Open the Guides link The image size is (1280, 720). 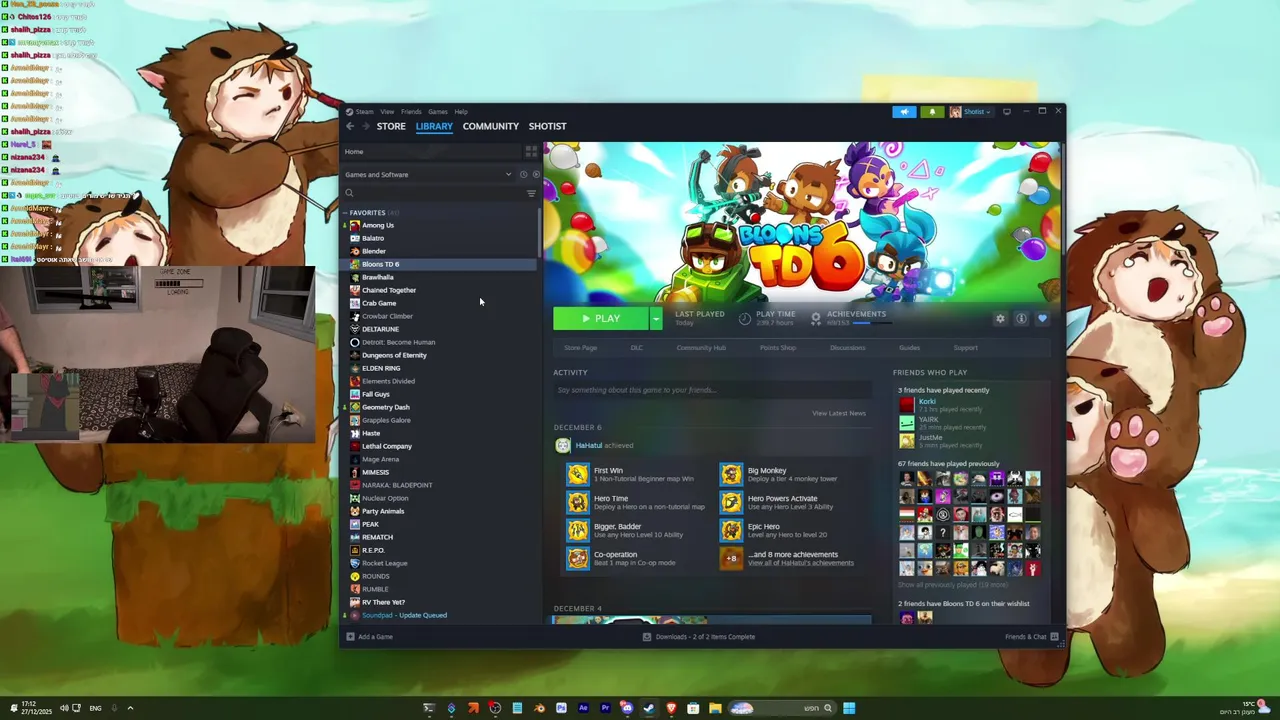(909, 347)
